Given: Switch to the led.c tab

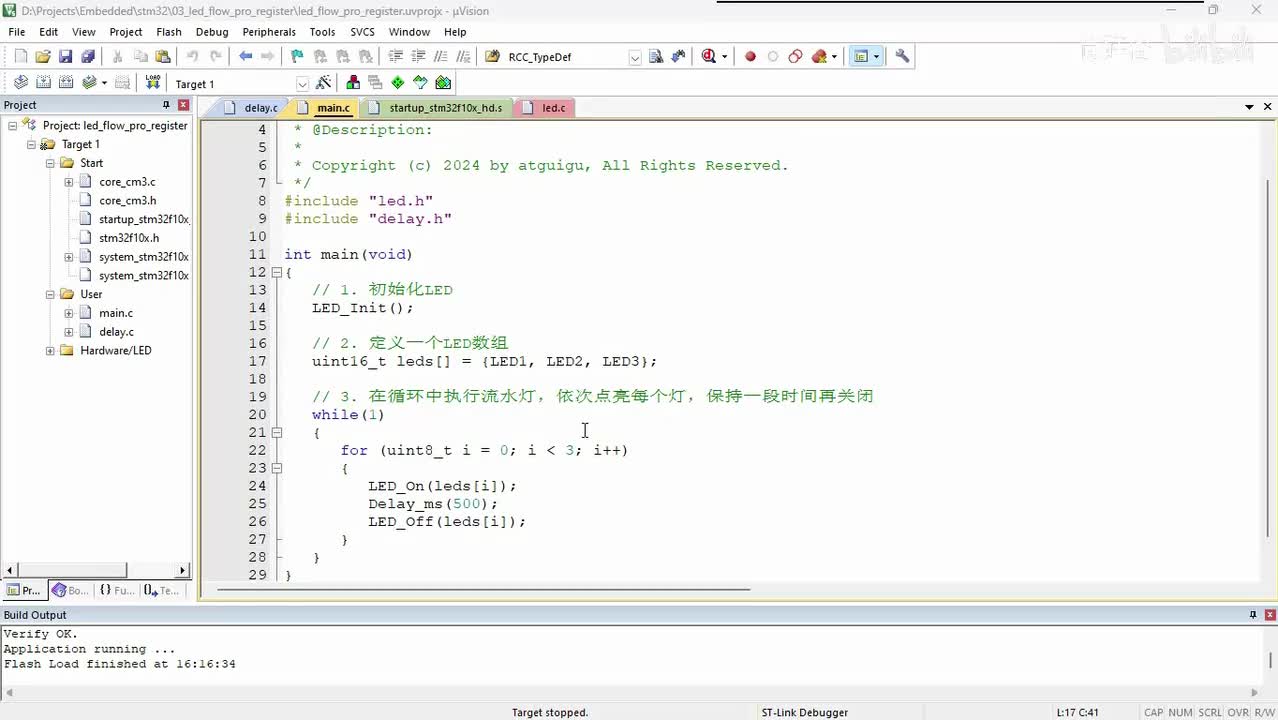Looking at the screenshot, I should (x=553, y=108).
